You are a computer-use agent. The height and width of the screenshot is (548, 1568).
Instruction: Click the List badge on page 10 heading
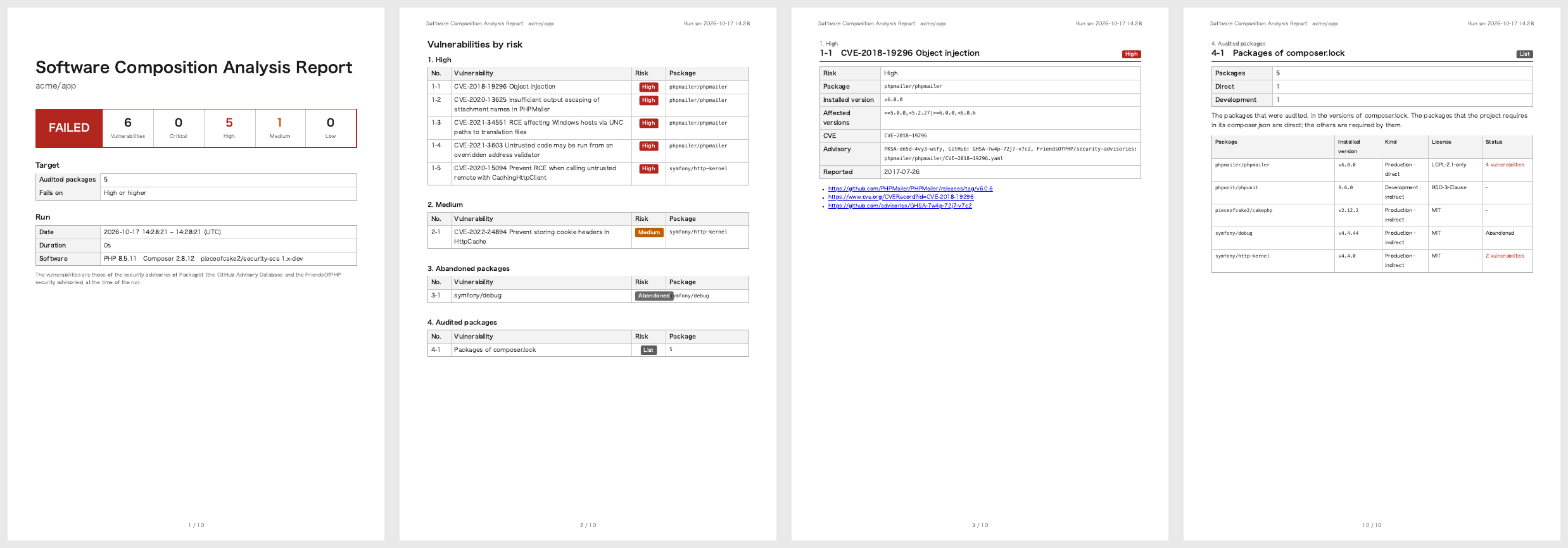click(x=1524, y=54)
